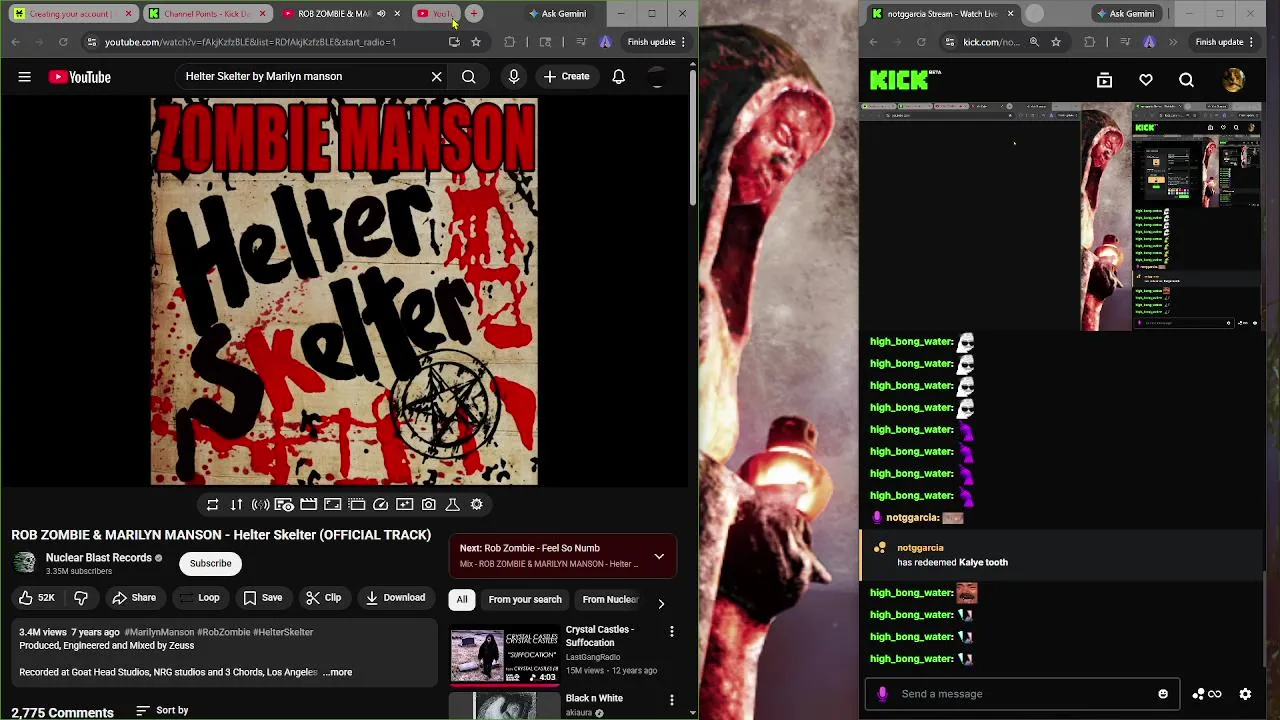Open options menu for Black n White video
The width and height of the screenshot is (1280, 720).
[x=672, y=700]
